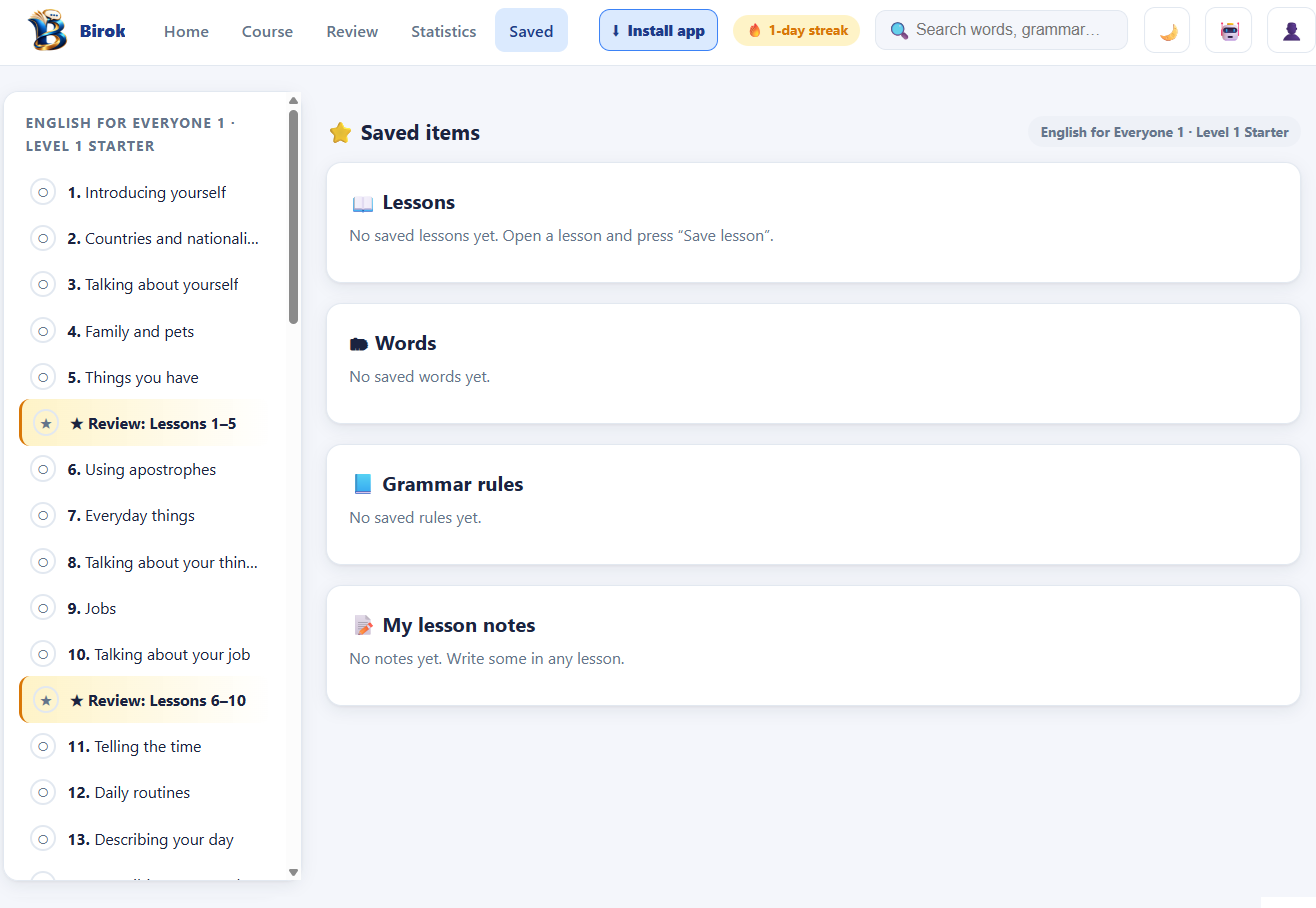Open the Course tab
Screen dimensions: 1316x908
pyautogui.click(x=267, y=31)
